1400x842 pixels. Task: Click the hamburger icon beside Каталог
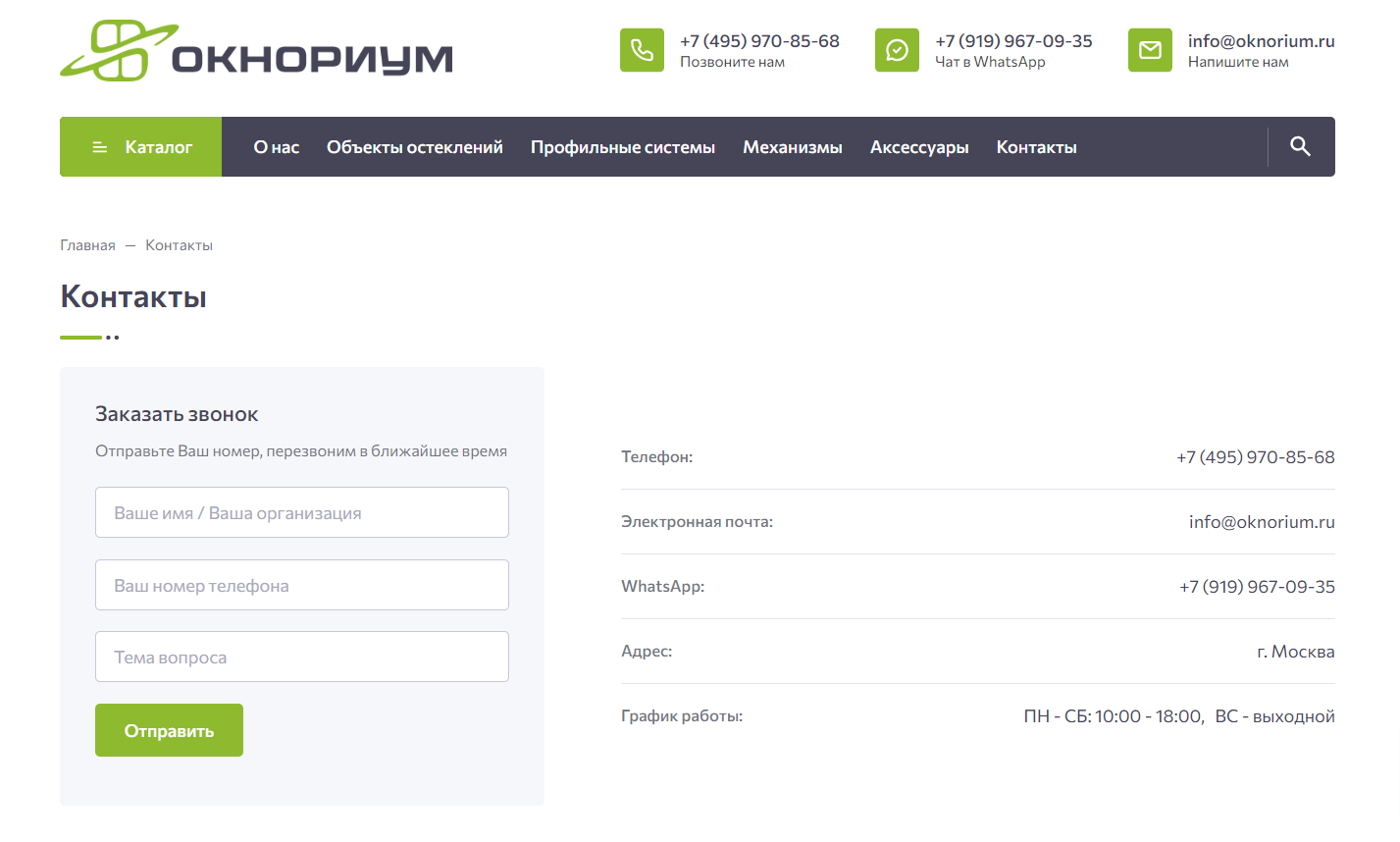(99, 147)
